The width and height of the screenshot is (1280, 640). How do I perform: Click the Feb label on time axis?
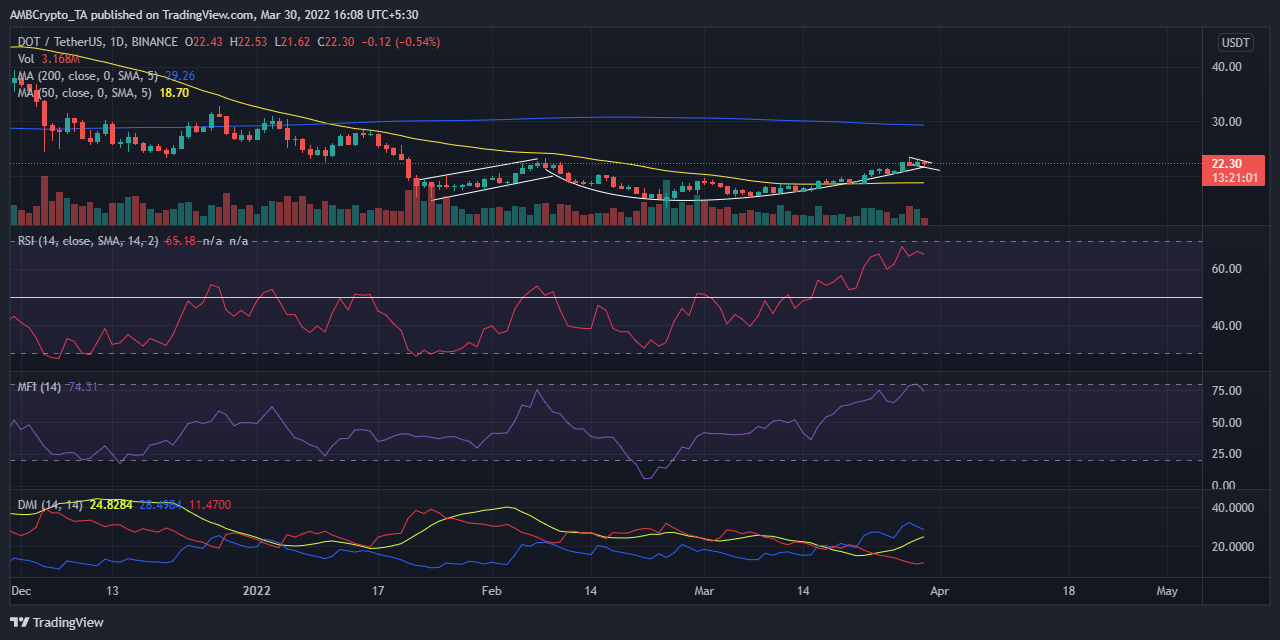point(492,591)
